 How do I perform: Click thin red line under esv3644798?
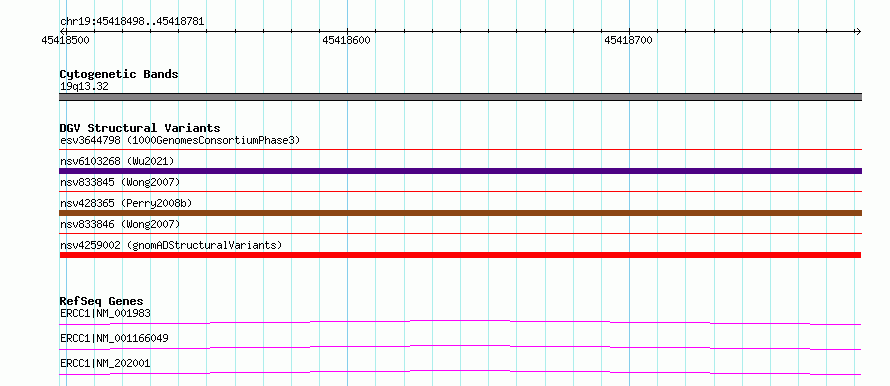point(460,150)
